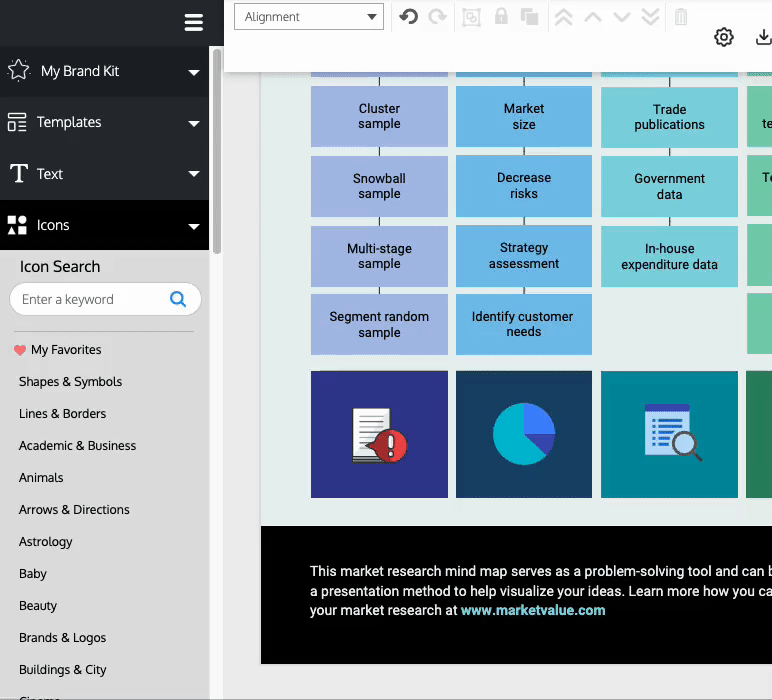This screenshot has height=700, width=772.
Task: Open Academic & Business category
Action: coord(77,445)
